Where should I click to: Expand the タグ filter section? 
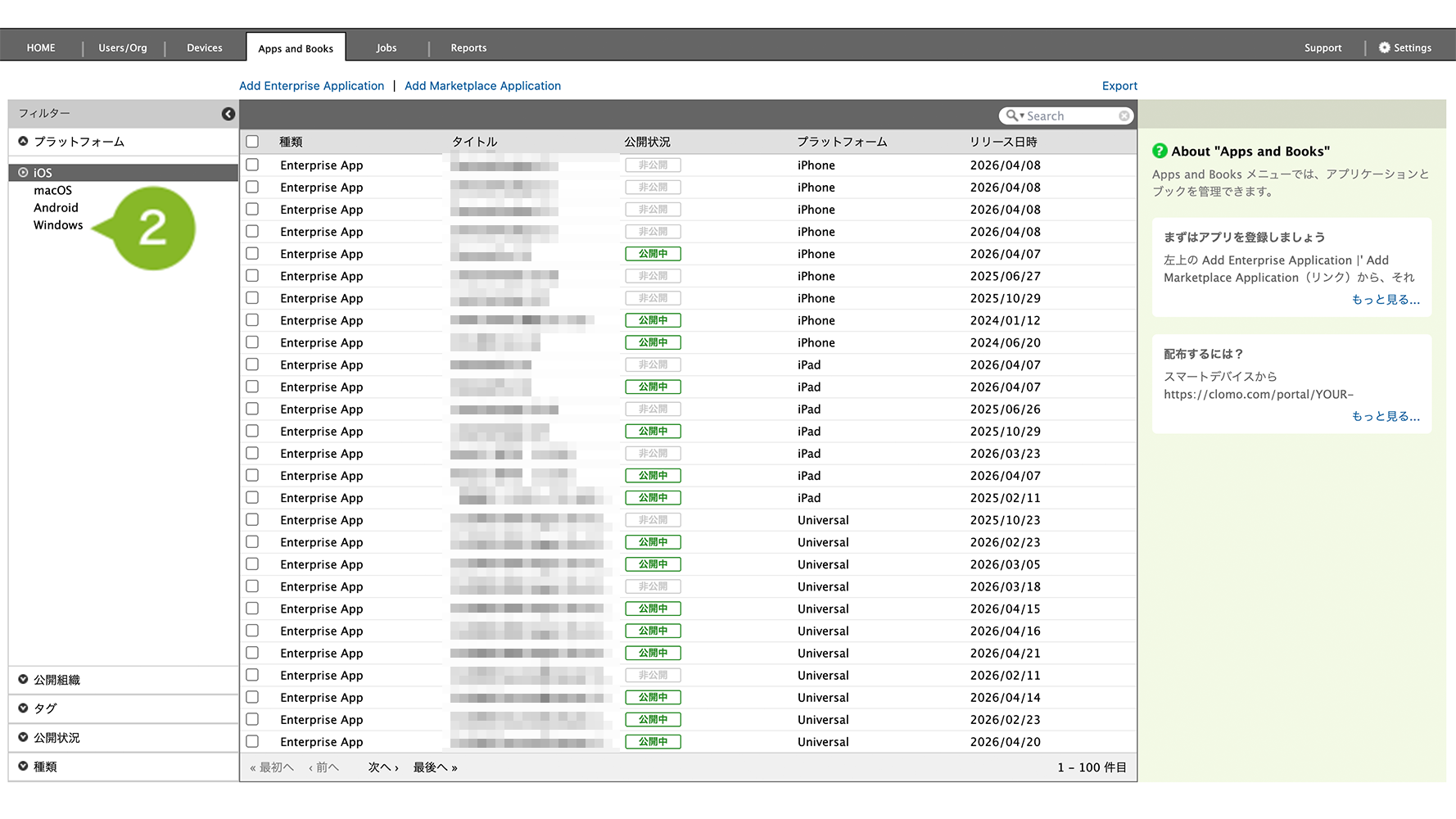pos(23,708)
